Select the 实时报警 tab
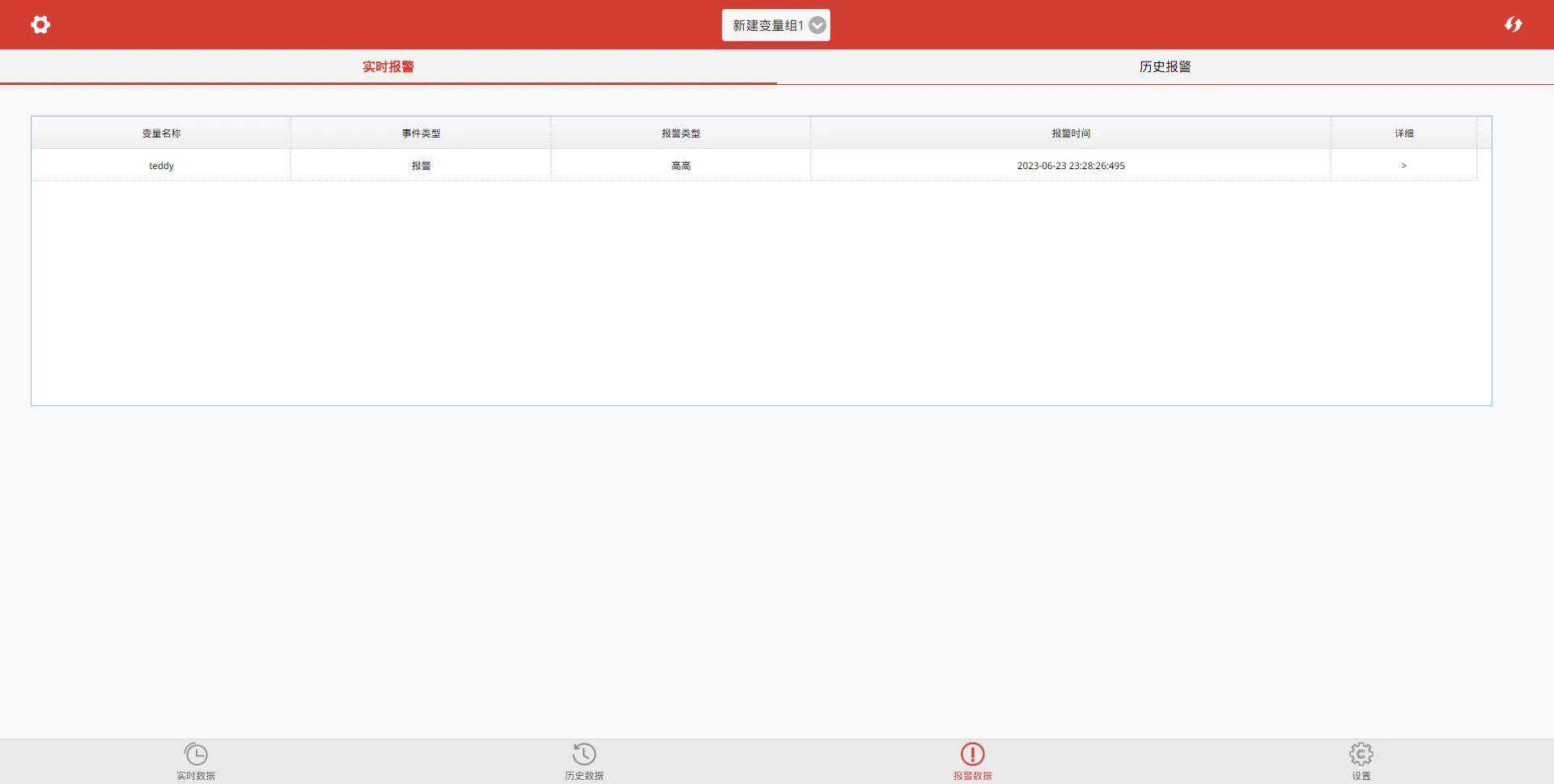This screenshot has height=784, width=1554. 388,67
